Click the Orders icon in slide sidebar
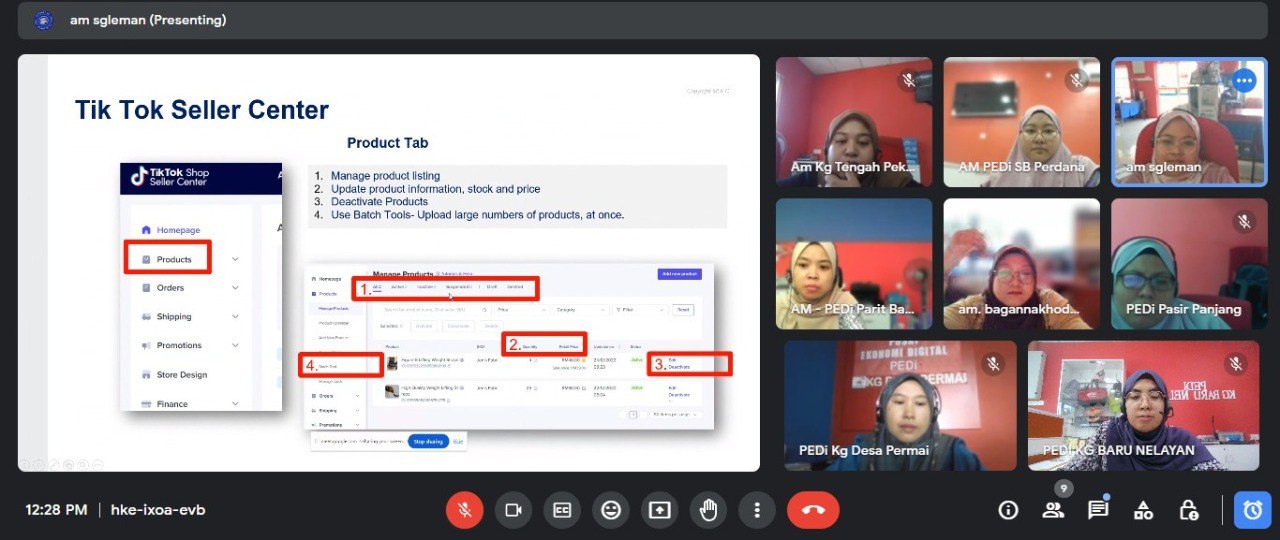This screenshot has width=1280, height=540. 146,288
